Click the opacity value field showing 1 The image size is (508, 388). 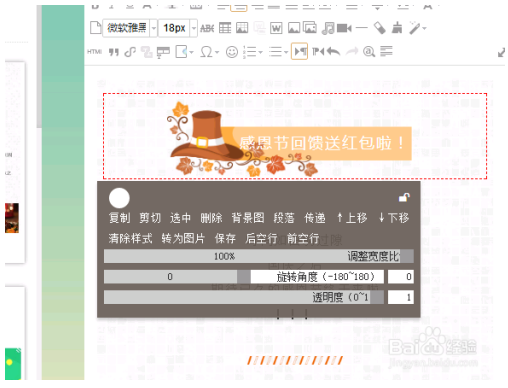[401, 297]
